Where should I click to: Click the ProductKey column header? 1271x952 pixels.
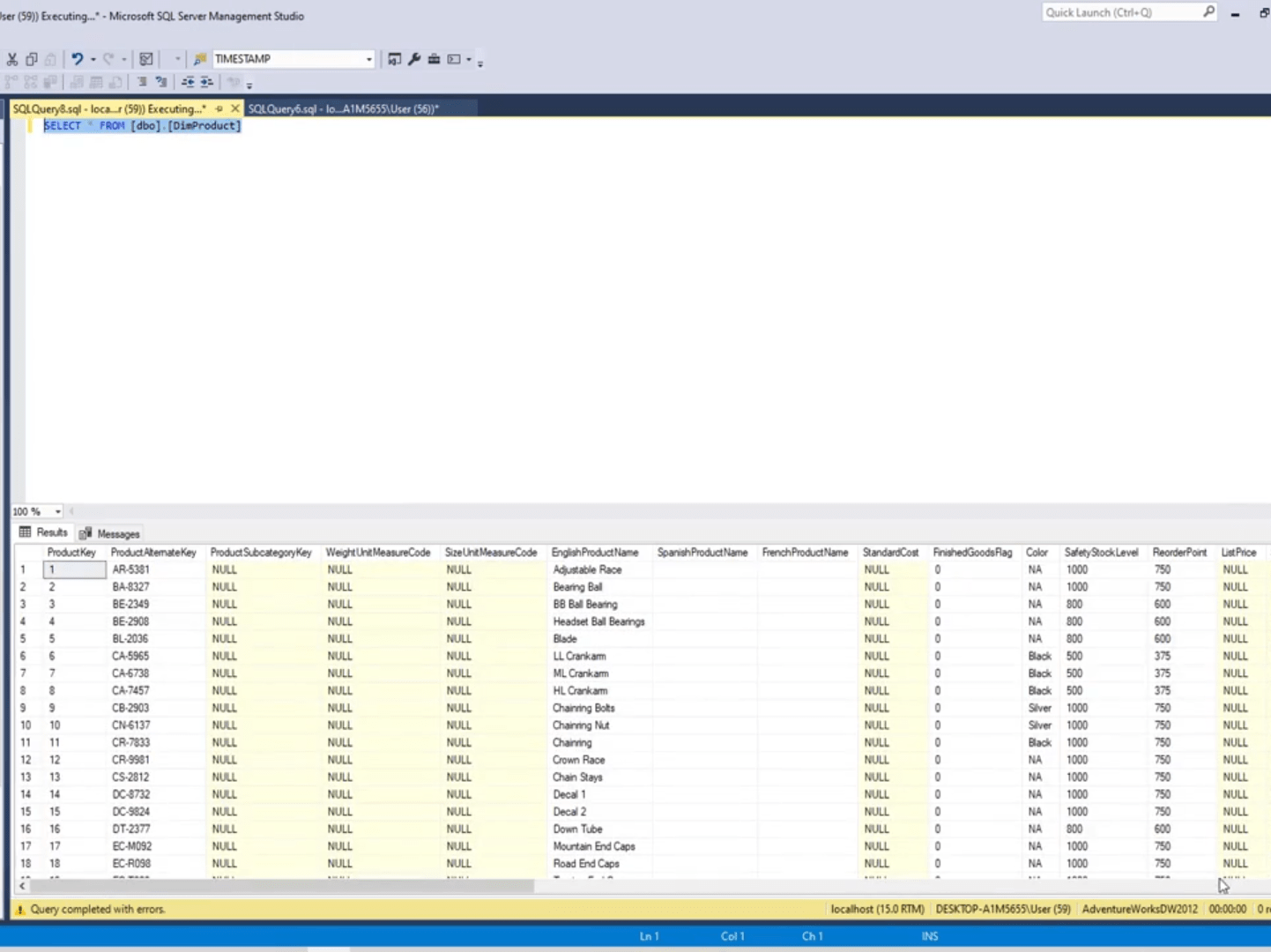click(71, 553)
